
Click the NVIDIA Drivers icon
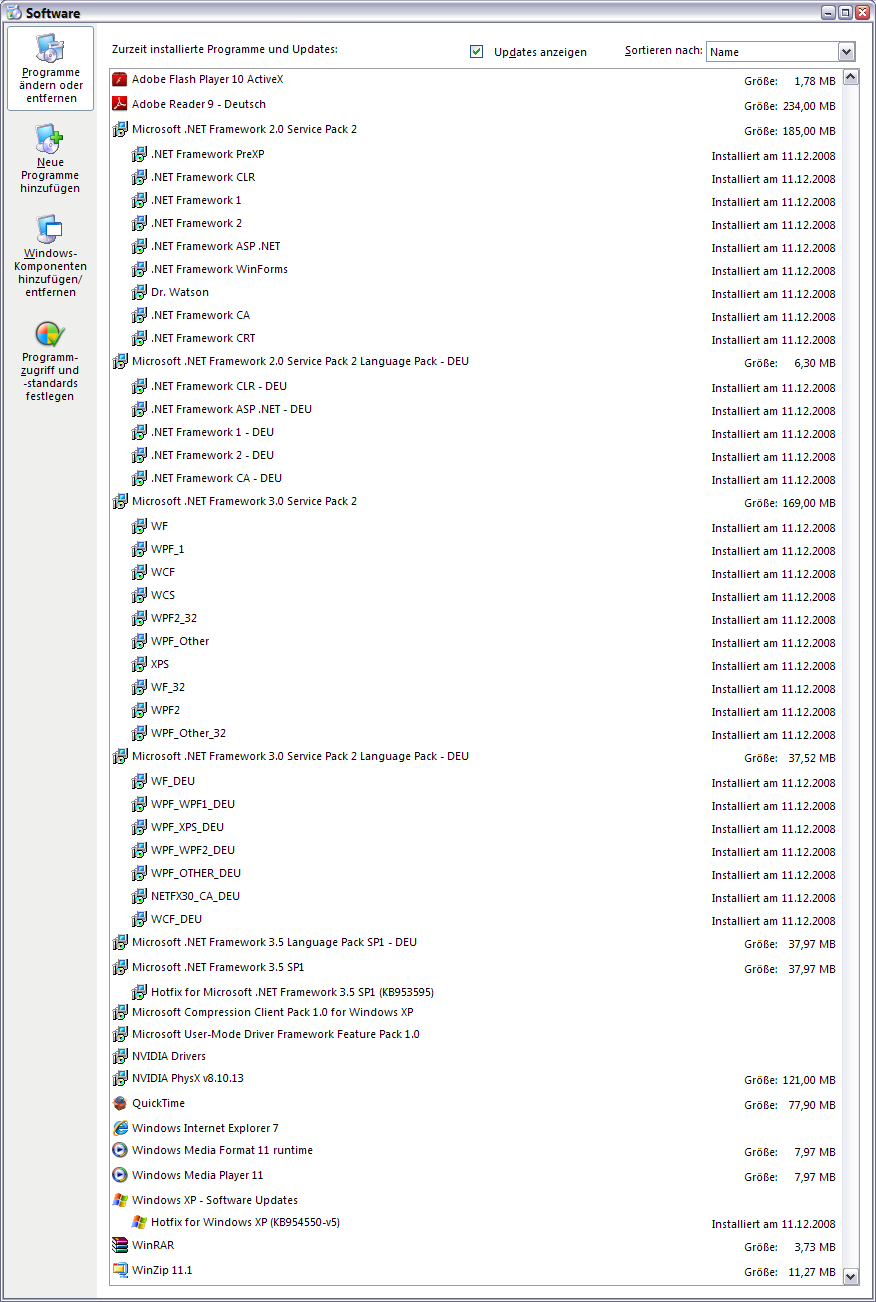click(x=120, y=1056)
